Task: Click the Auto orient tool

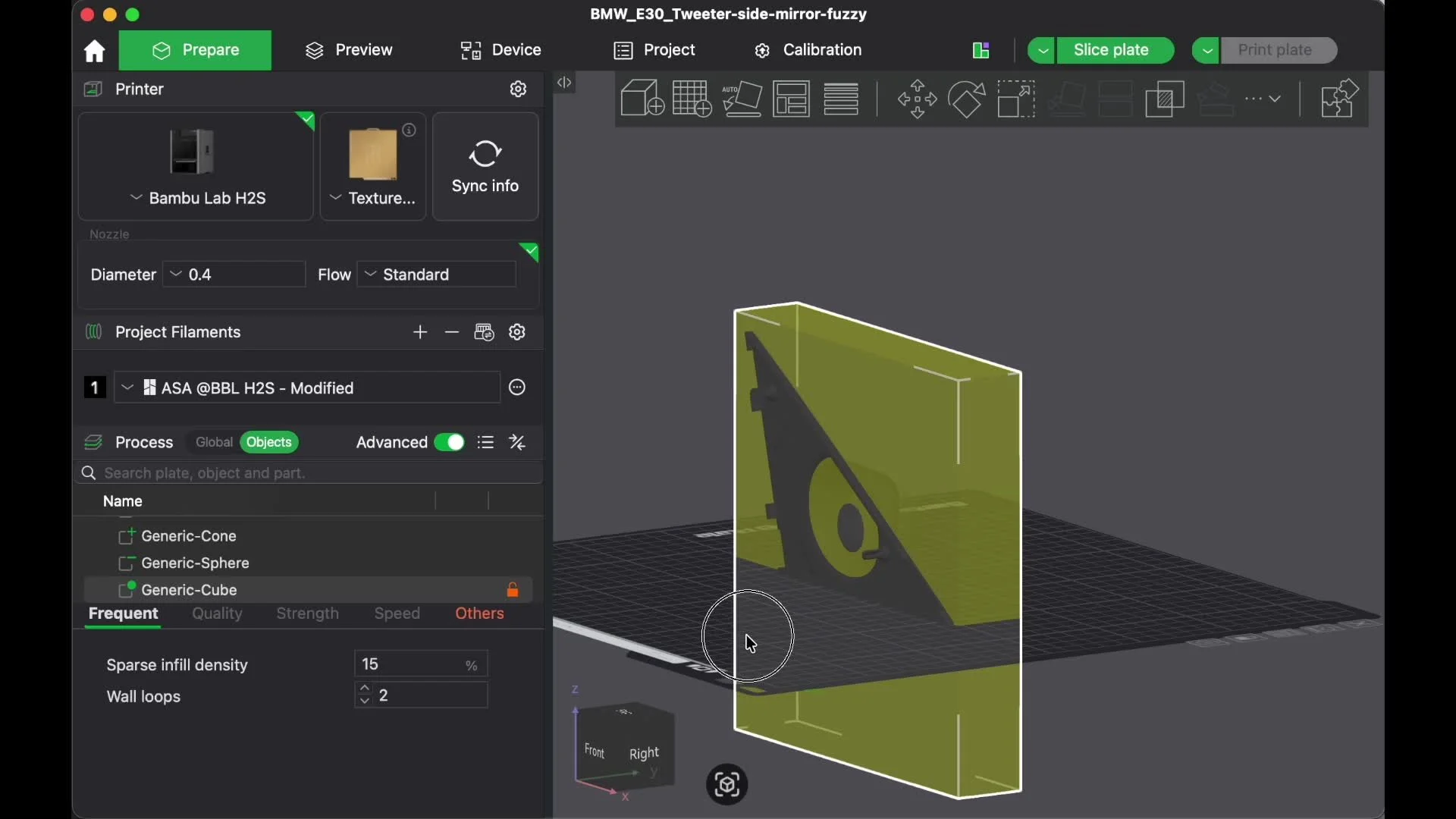Action: pyautogui.click(x=742, y=99)
